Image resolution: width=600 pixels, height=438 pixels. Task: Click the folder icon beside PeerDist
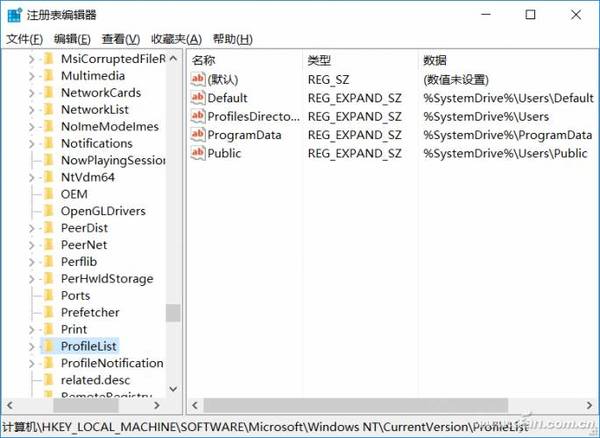tap(49, 228)
